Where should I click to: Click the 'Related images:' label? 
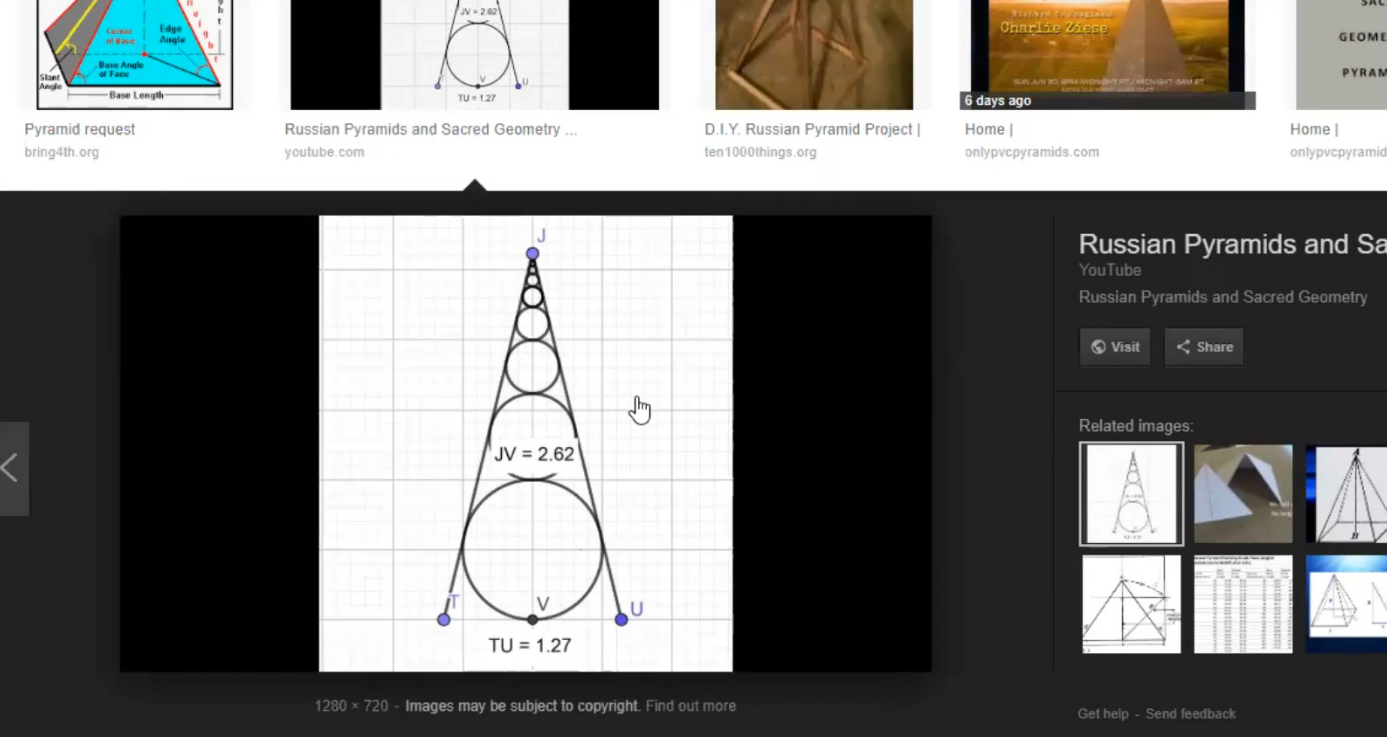pyautogui.click(x=1136, y=426)
